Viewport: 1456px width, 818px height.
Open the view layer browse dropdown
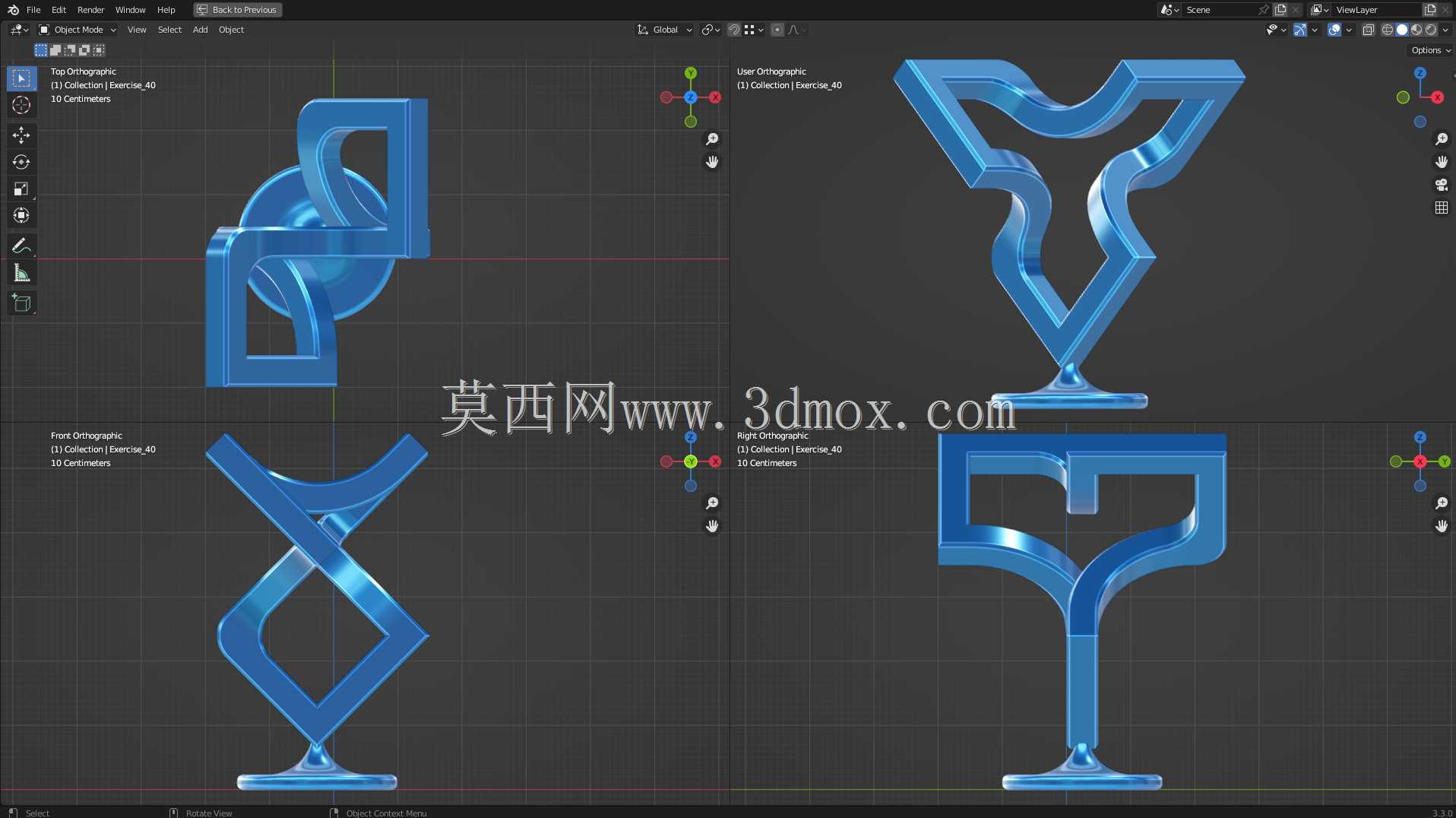coord(1320,10)
